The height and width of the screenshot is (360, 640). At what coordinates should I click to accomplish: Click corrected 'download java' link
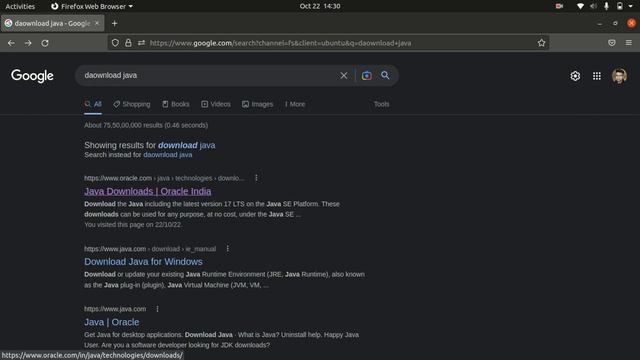(x=187, y=145)
